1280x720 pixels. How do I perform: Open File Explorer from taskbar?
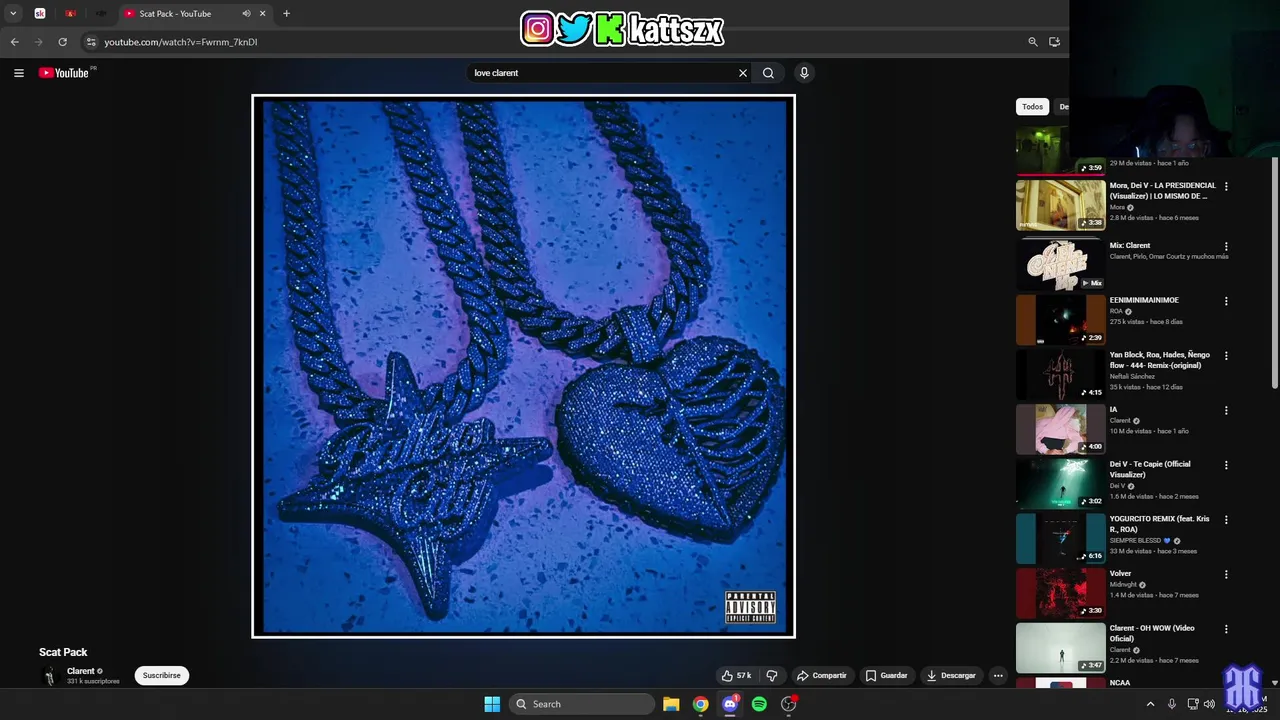671,704
